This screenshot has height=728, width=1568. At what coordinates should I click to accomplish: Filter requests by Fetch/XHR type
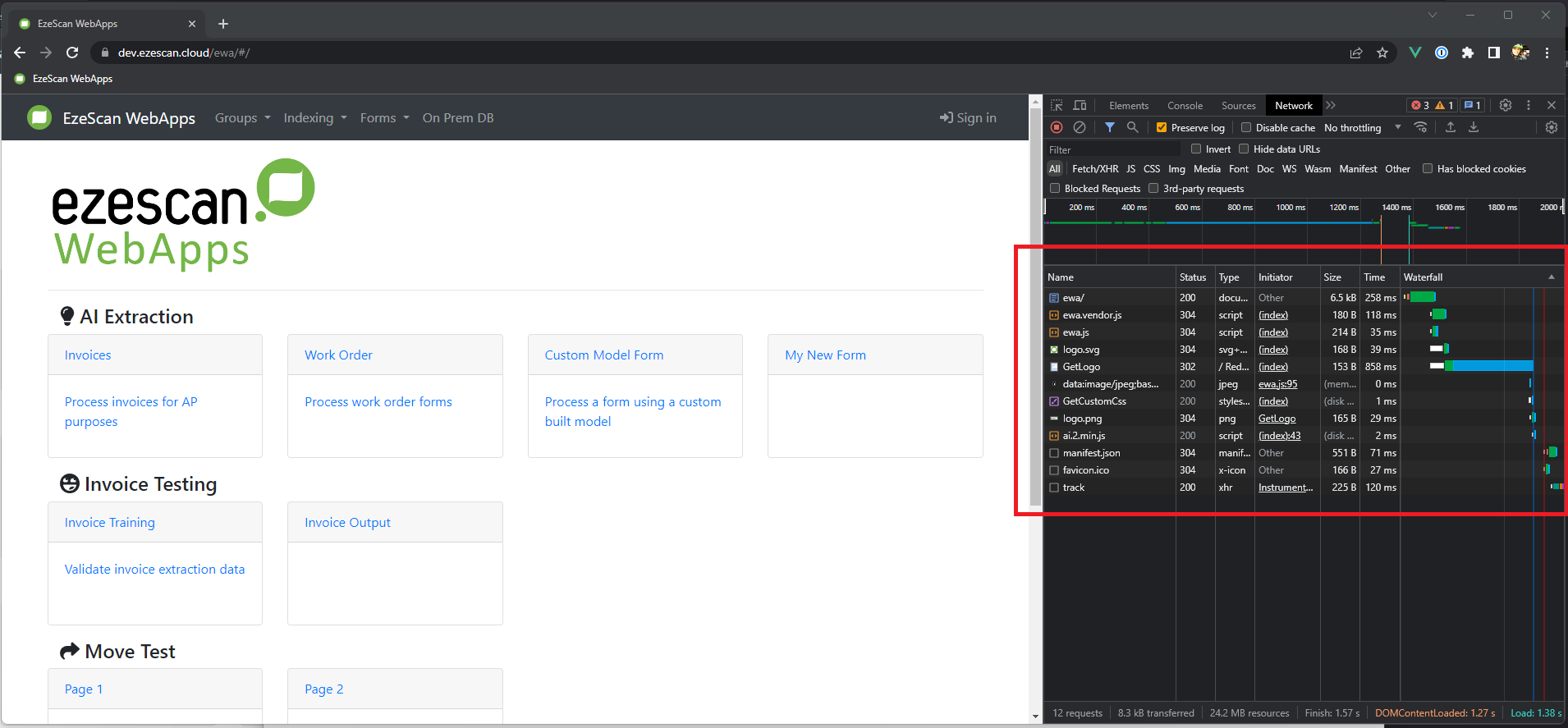pyautogui.click(x=1094, y=169)
